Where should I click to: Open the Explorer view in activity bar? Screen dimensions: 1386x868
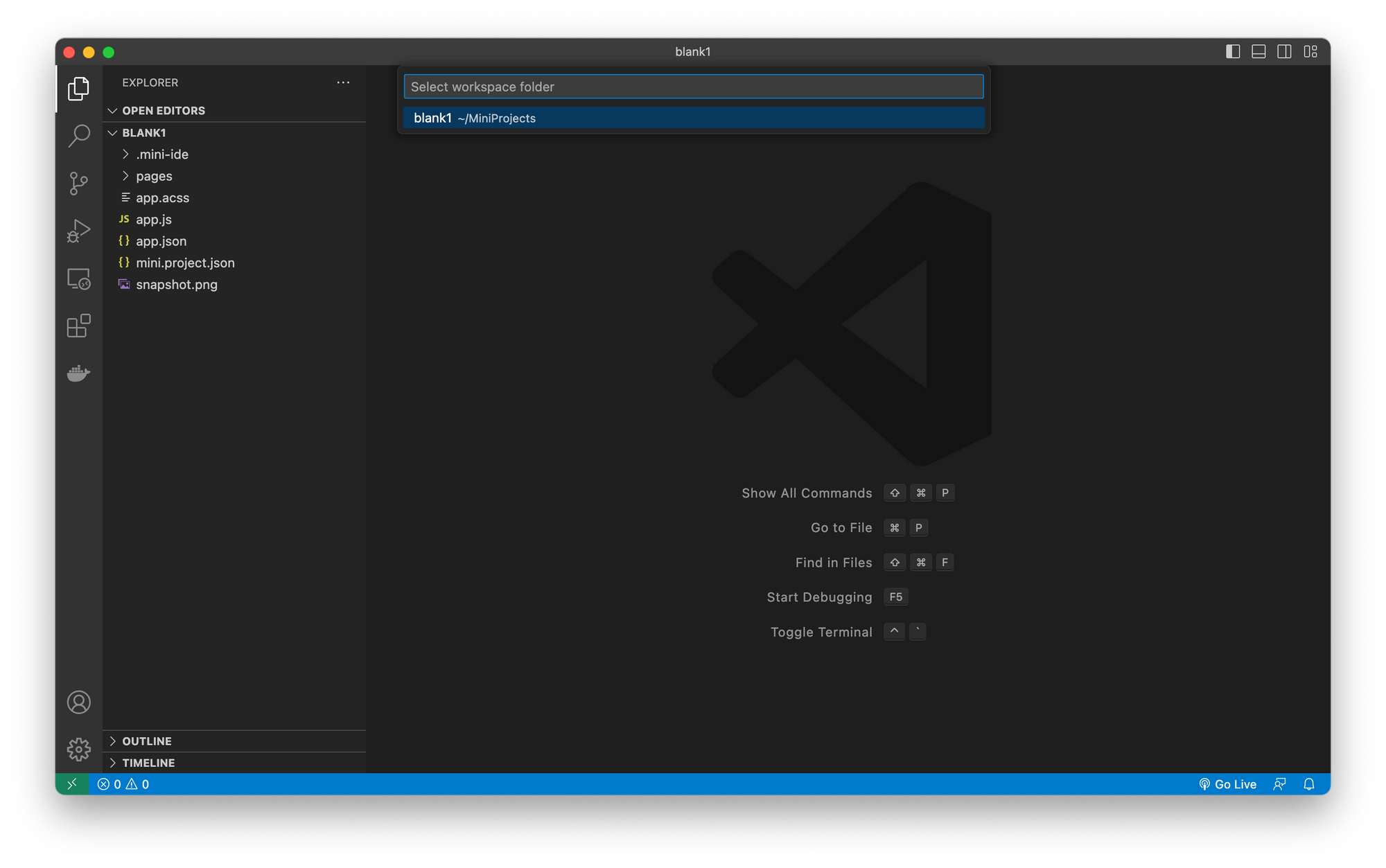click(x=79, y=89)
